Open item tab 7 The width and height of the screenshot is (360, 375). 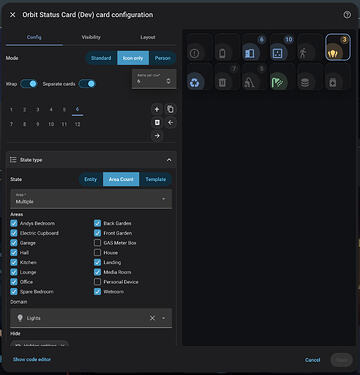pos(11,124)
